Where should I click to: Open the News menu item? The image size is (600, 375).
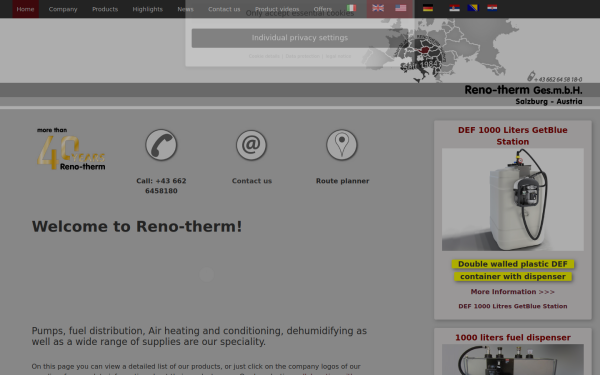185,9
